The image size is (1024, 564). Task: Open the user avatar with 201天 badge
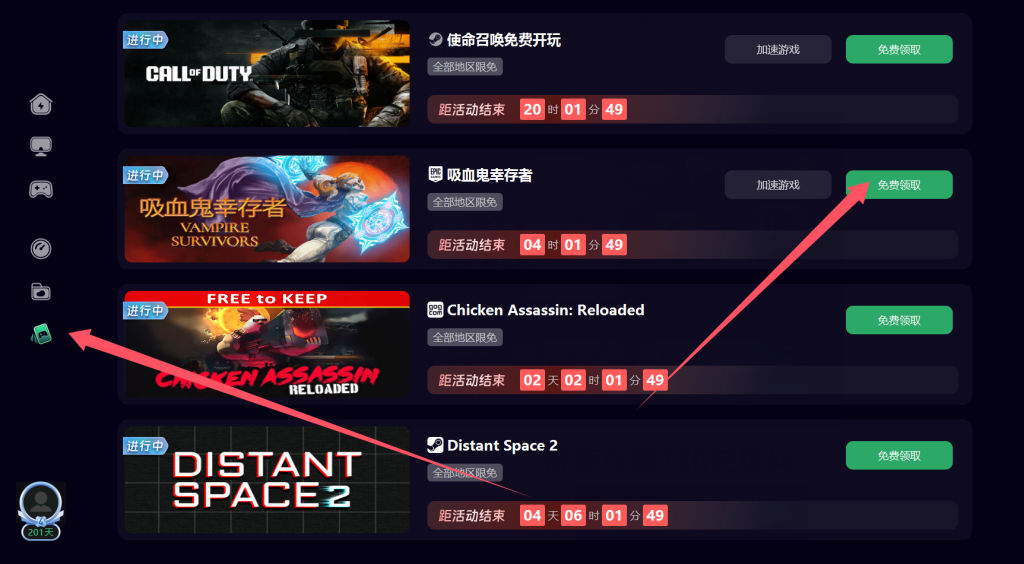[x=41, y=510]
